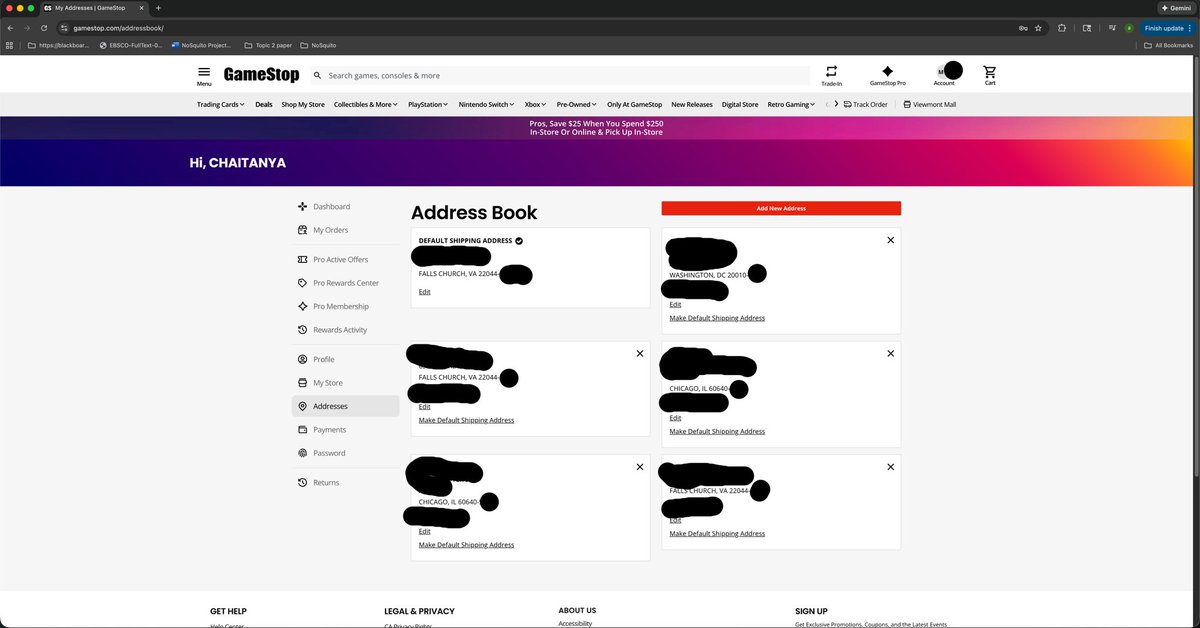Image resolution: width=1200 pixels, height=628 pixels.
Task: Edit the default shipping address
Action: pyautogui.click(x=425, y=291)
